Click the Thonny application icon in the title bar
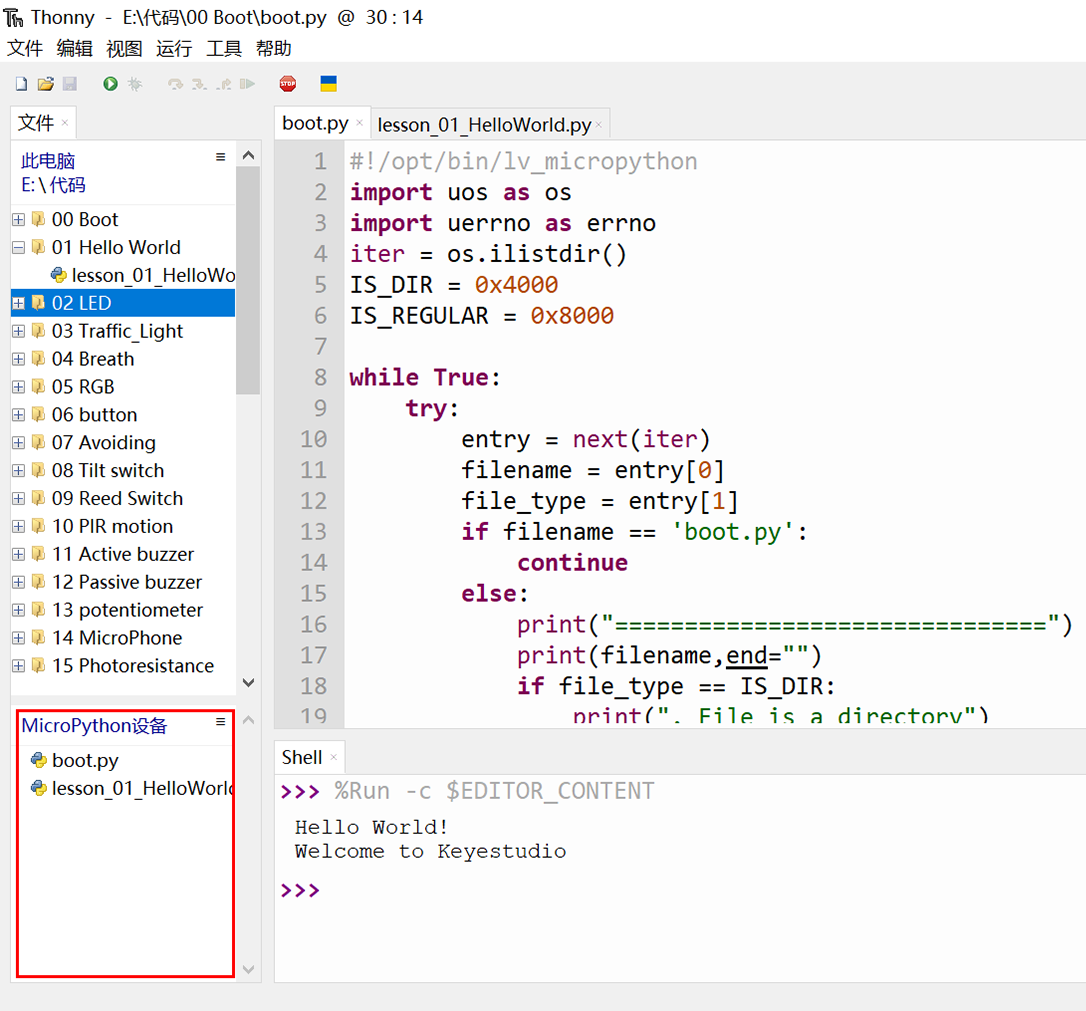1086x1011 pixels. (x=13, y=17)
